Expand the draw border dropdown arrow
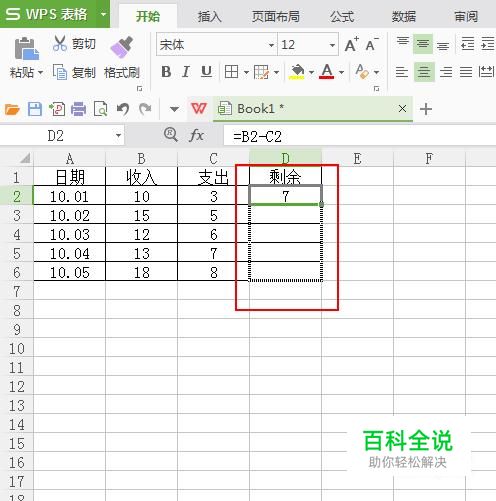Viewport: 496px width, 501px height. [276, 72]
